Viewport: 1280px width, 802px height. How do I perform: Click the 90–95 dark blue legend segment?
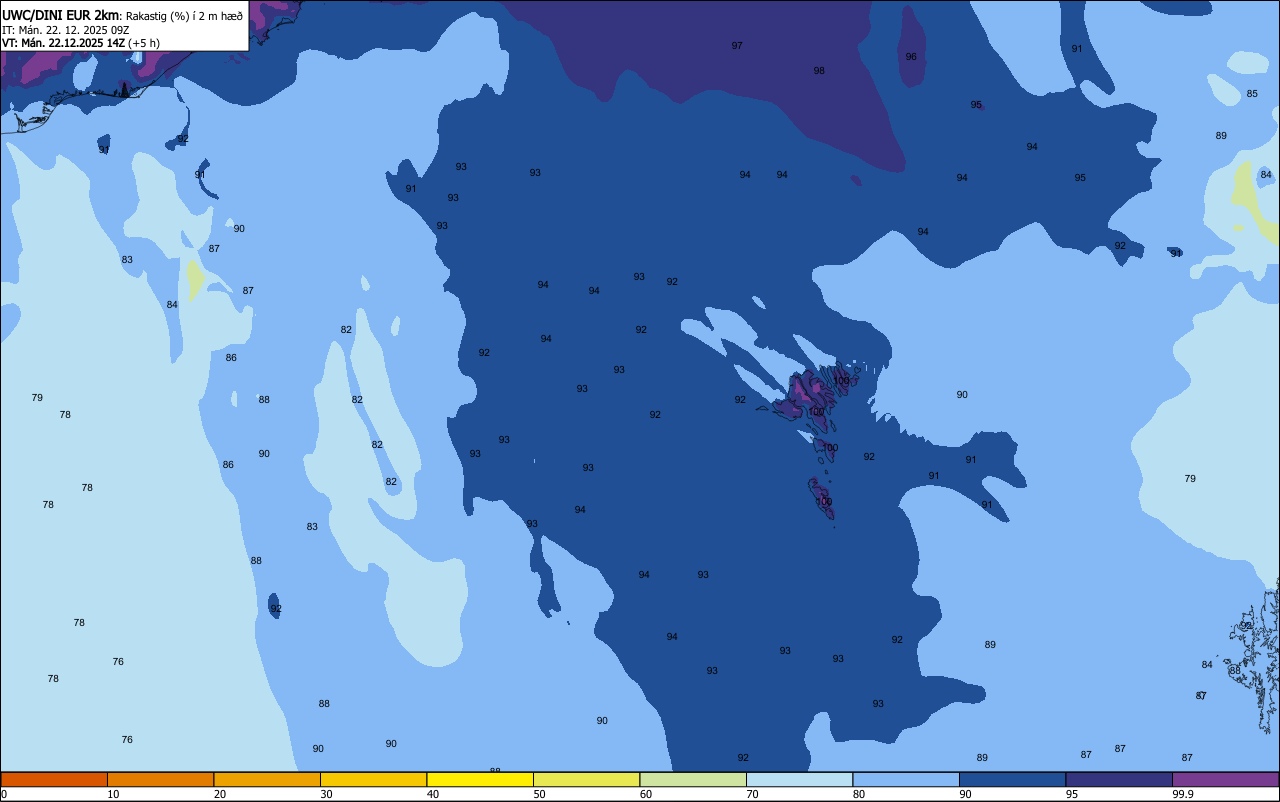(1012, 779)
